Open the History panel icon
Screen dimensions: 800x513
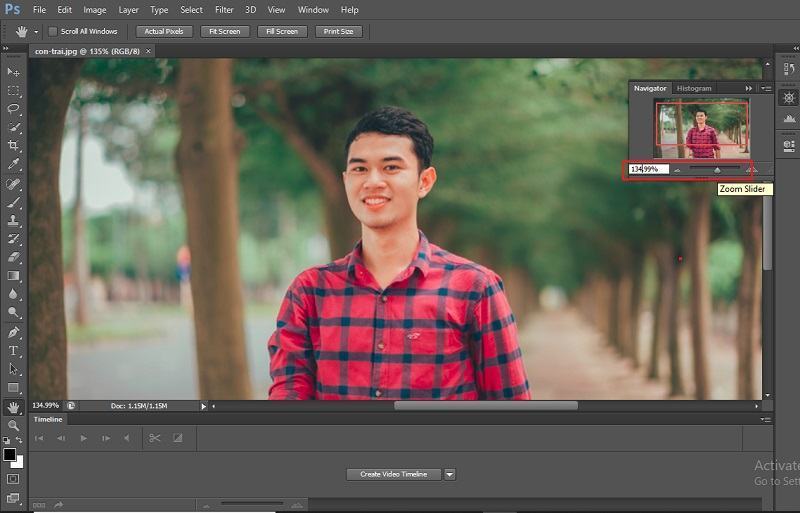tap(789, 69)
